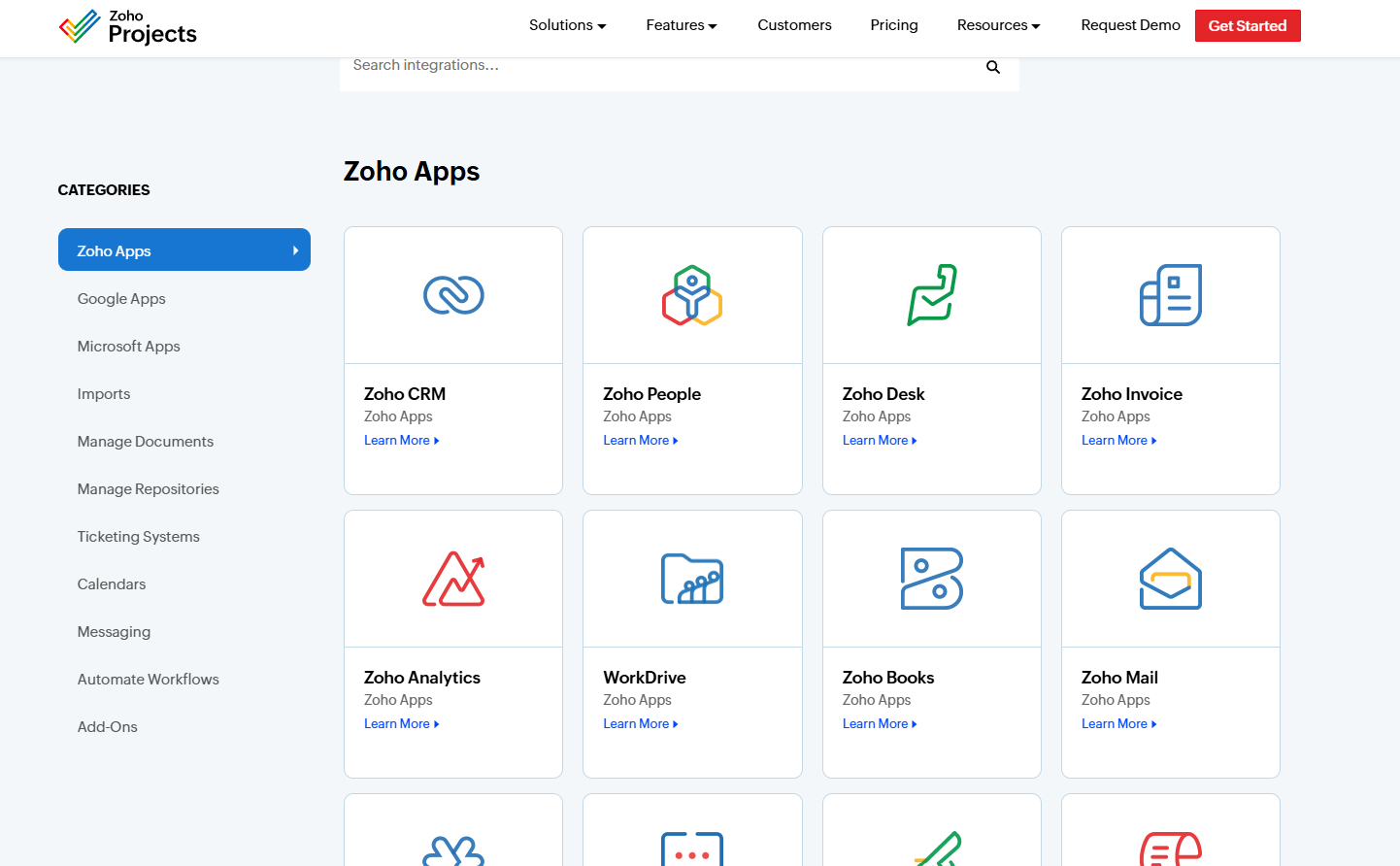
Task: Select the Manage Documents category
Action: [146, 442]
